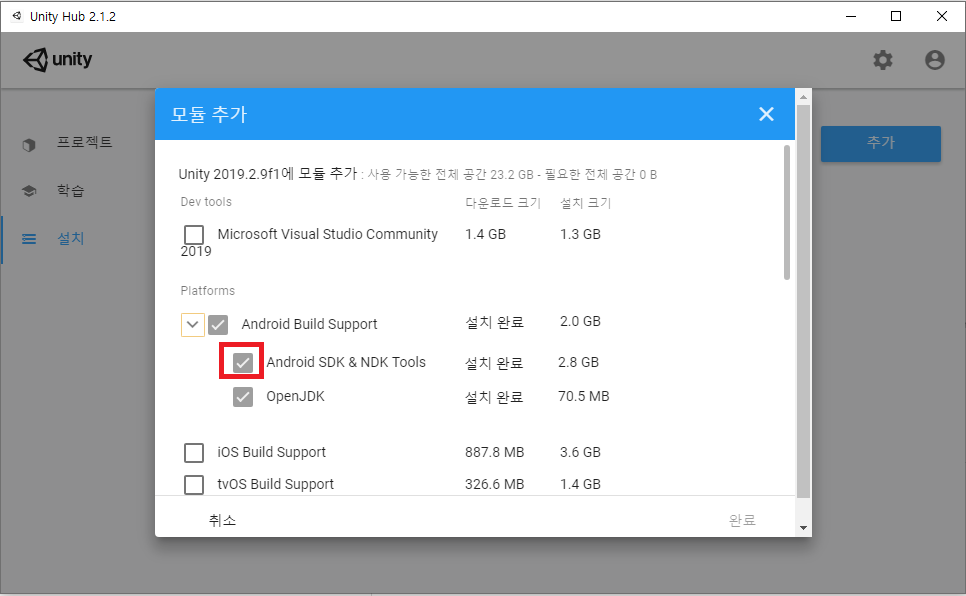This screenshot has width=966, height=596.
Task: Click the 다운로드 크기 column header
Action: tap(503, 203)
